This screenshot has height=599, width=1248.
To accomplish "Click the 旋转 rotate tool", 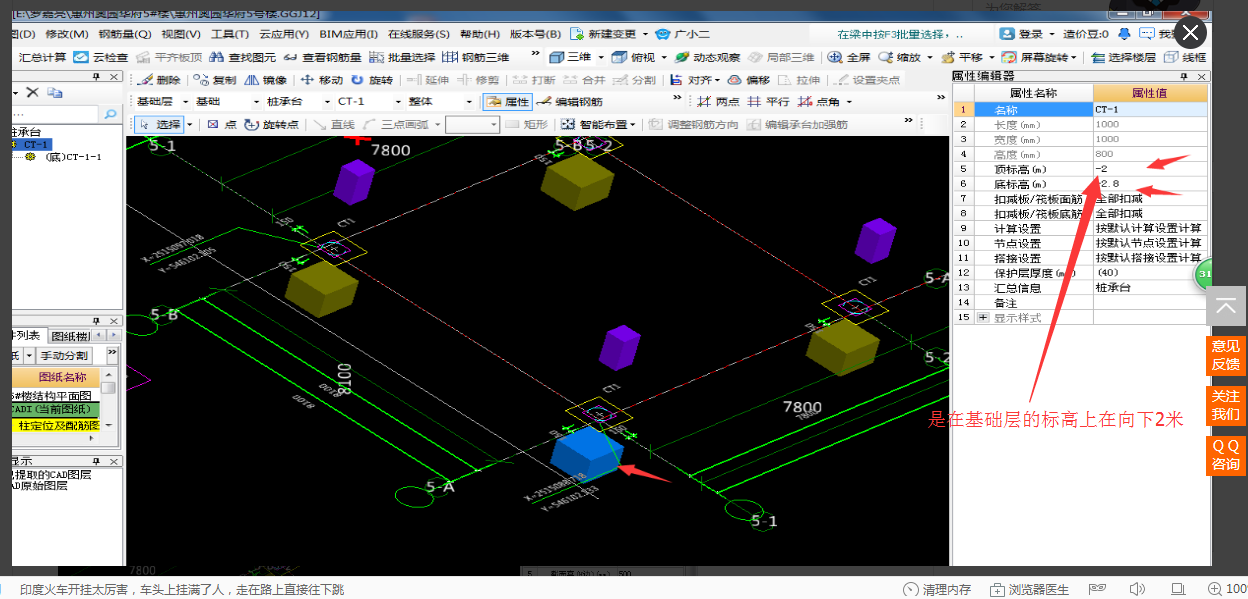I will click(x=371, y=79).
